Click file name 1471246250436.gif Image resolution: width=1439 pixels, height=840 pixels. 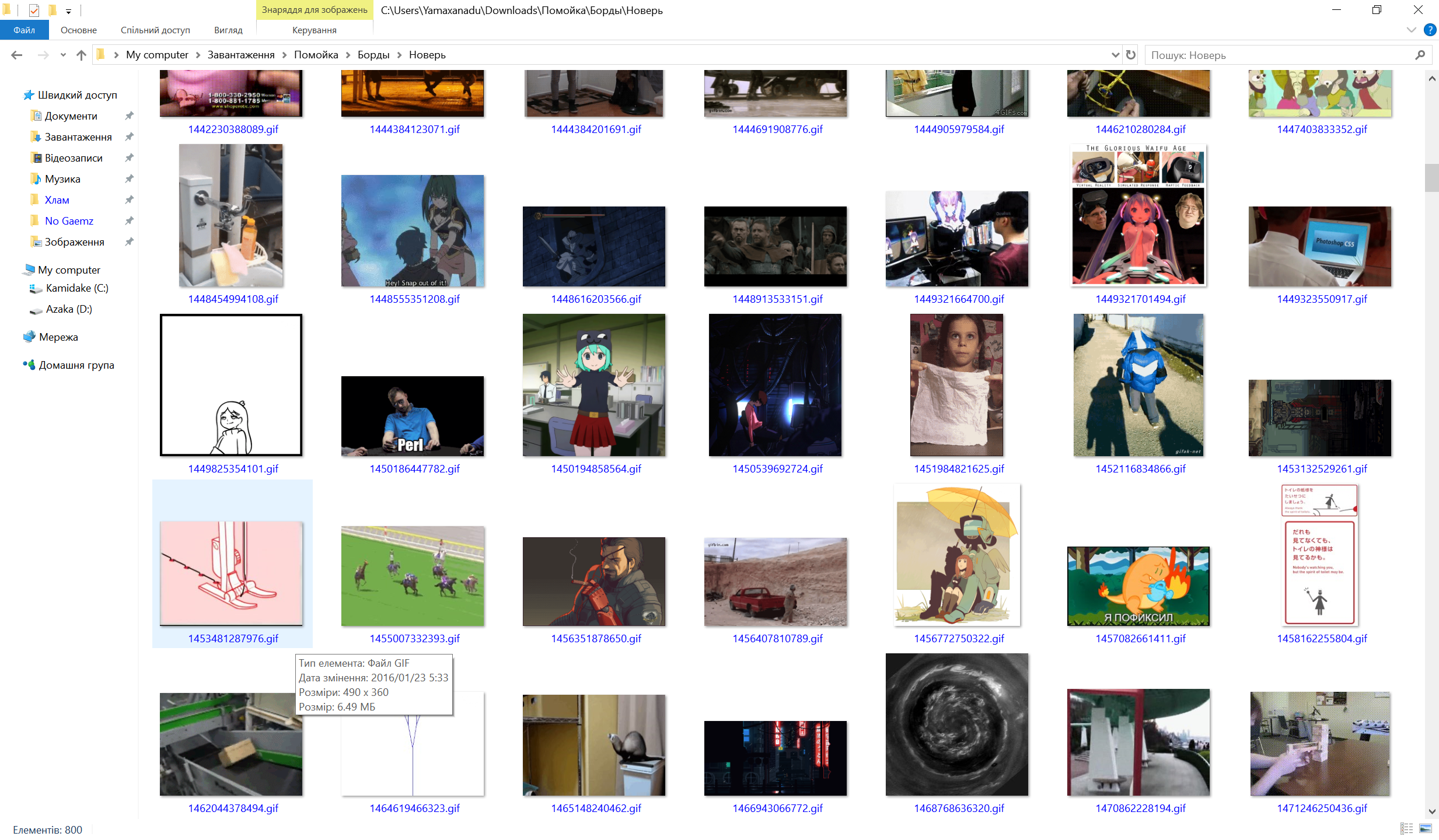[x=1322, y=808]
